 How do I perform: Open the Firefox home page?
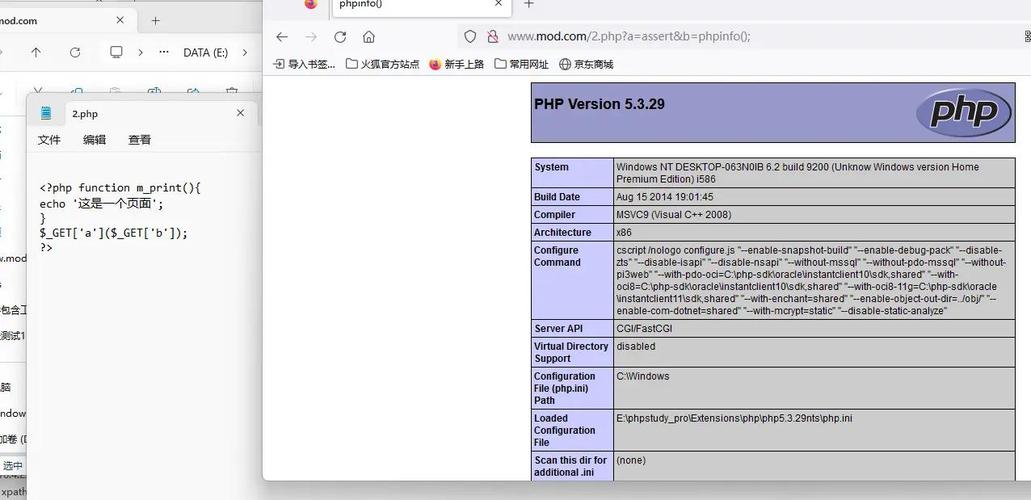pyautogui.click(x=369, y=37)
